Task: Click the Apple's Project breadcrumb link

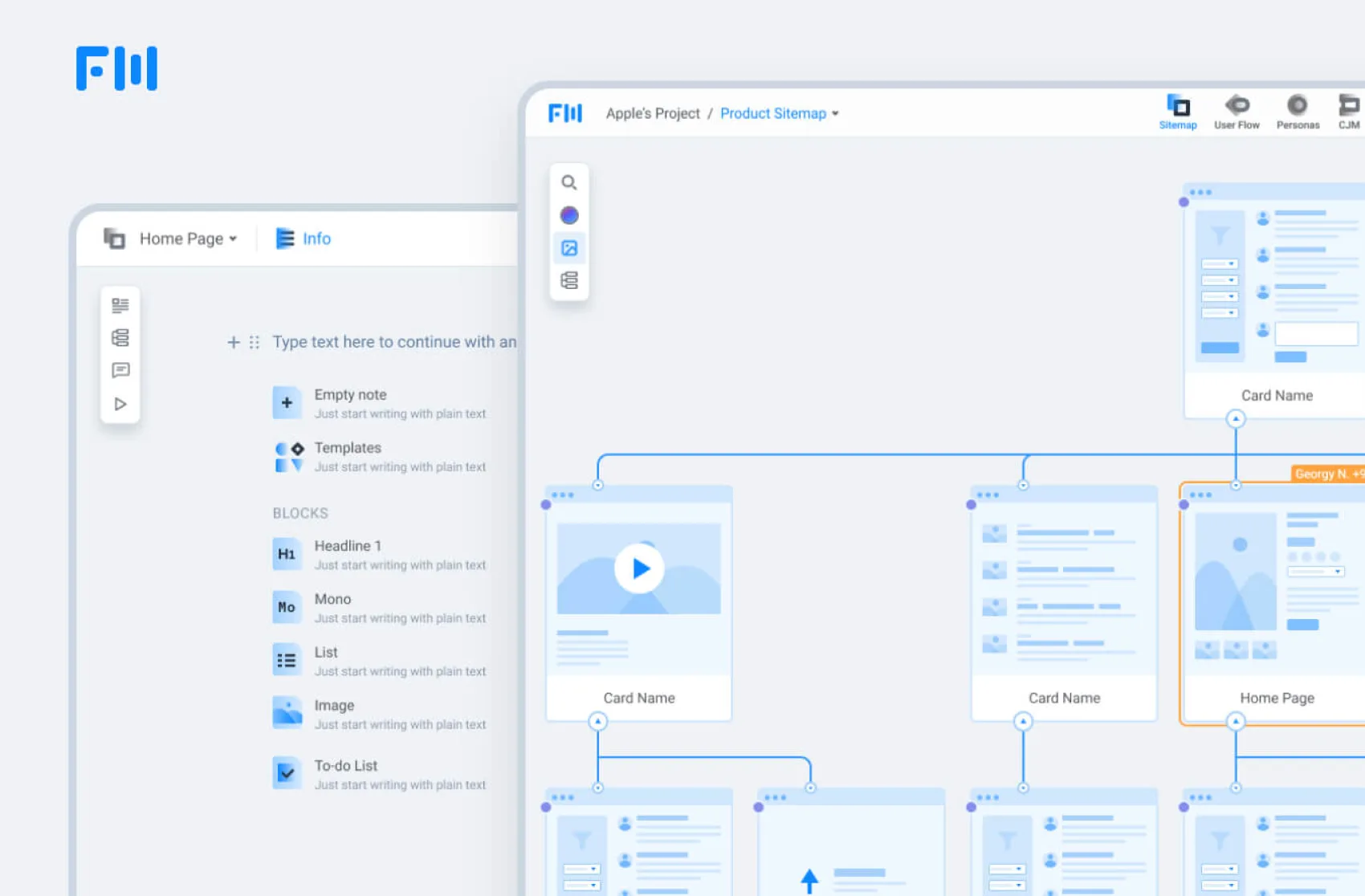Action: point(653,113)
